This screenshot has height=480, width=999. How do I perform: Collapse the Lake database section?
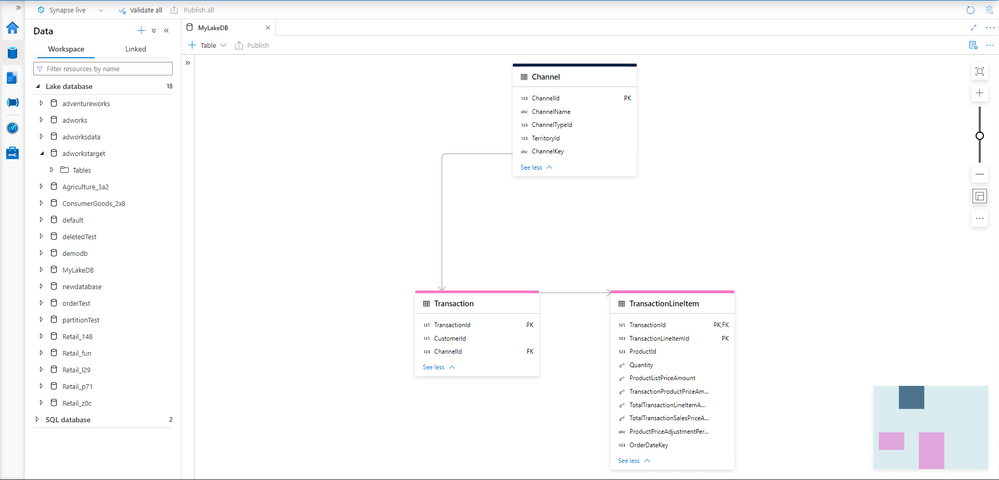click(x=38, y=87)
